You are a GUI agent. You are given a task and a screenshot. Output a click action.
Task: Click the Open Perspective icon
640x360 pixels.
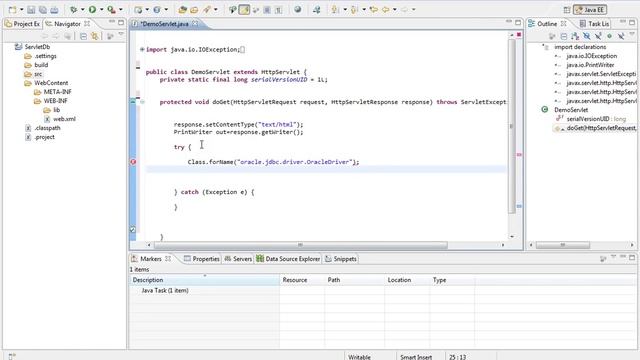click(x=567, y=10)
